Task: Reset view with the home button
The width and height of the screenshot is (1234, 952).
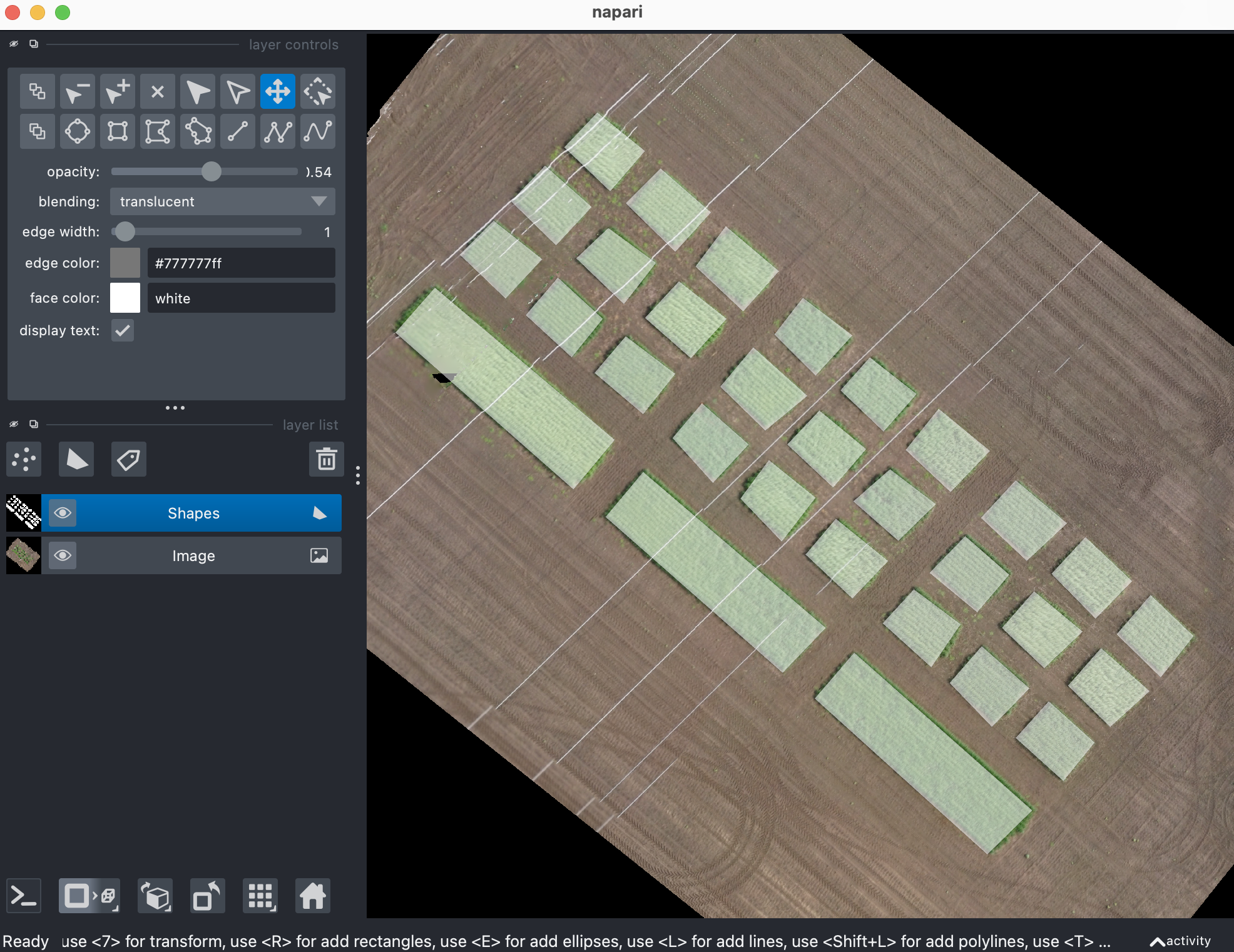Action: 313,896
